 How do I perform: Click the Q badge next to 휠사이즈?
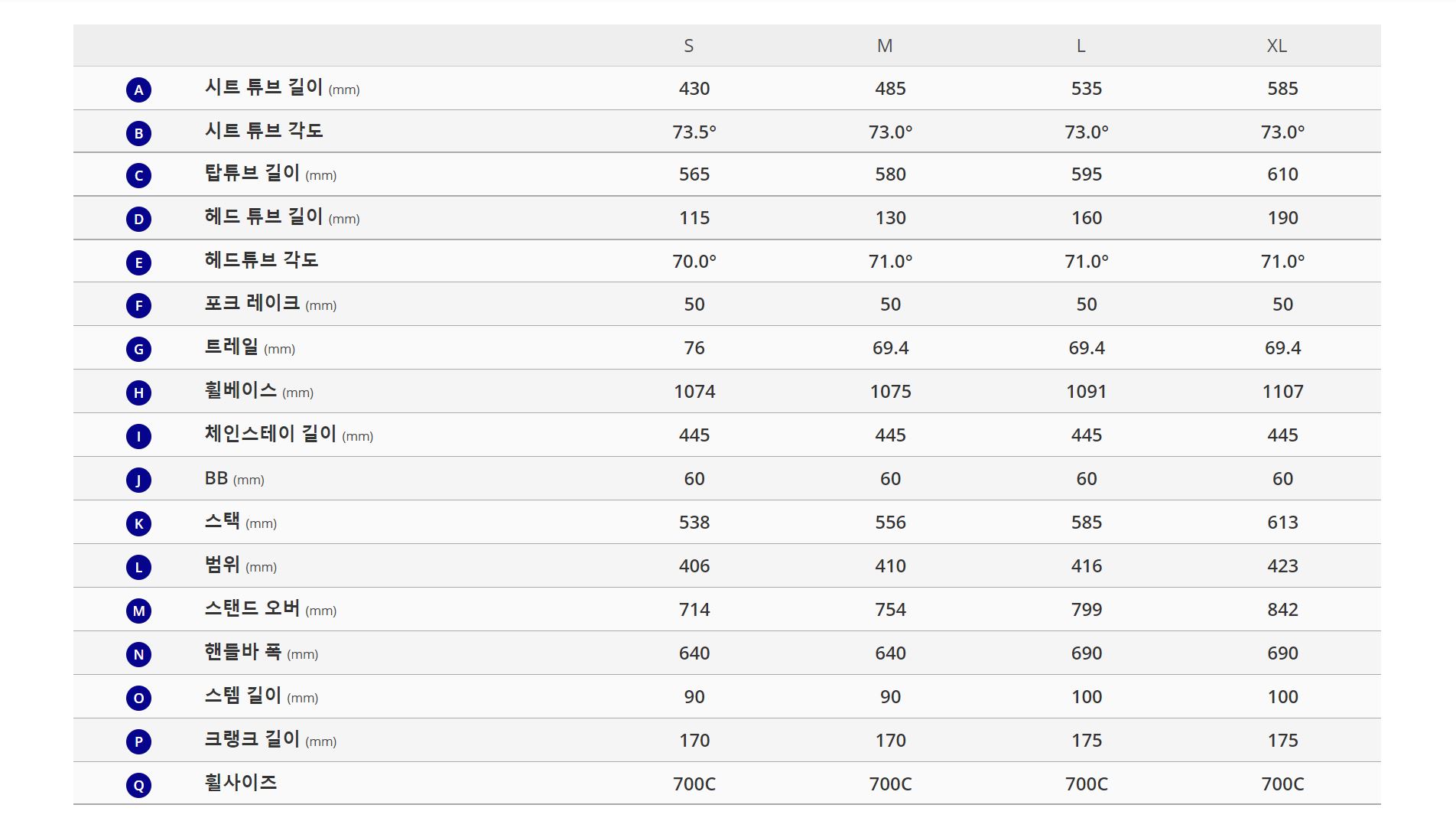pos(138,785)
